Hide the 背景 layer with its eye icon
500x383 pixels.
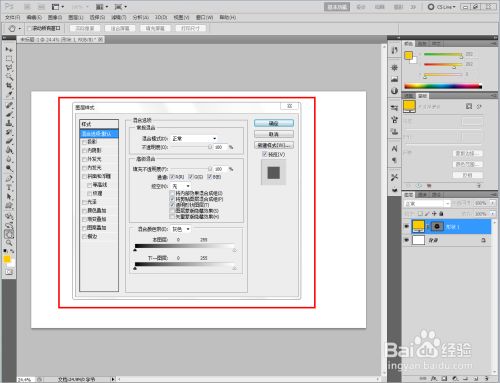[406, 240]
